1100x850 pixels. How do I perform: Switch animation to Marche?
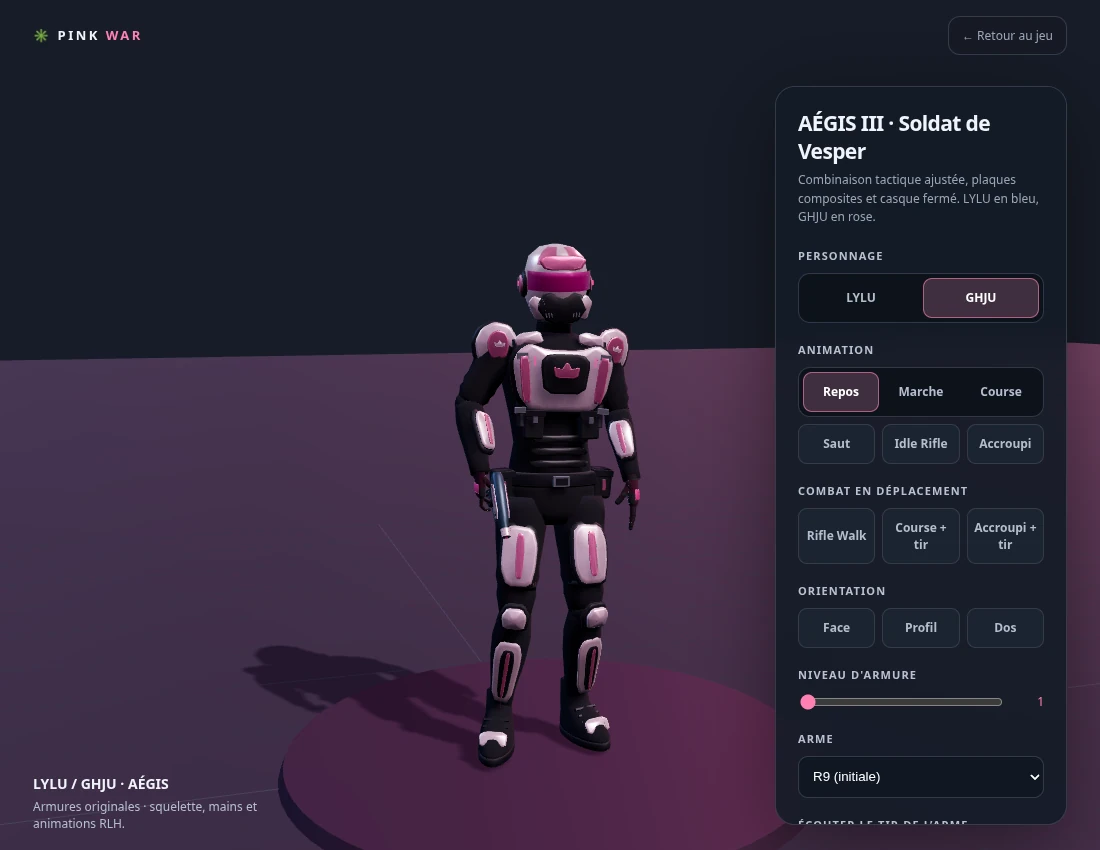coord(920,392)
